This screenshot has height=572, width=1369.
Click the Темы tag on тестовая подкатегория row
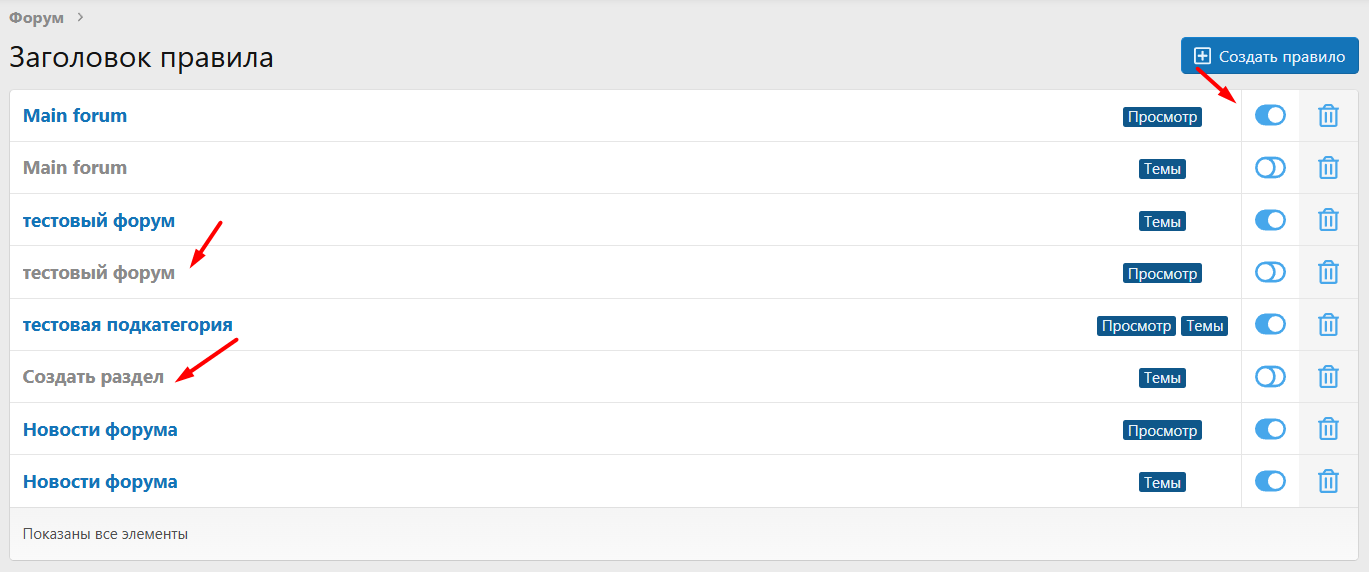1204,325
